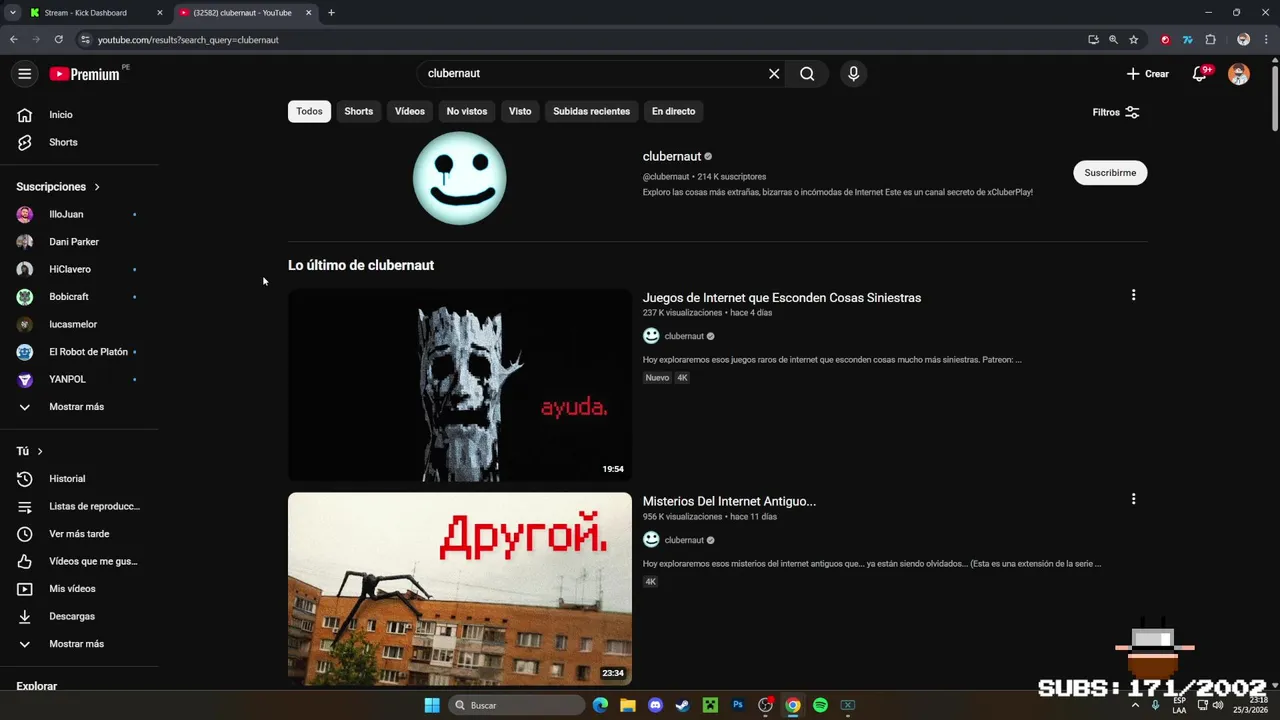This screenshot has width=1280, height=720.
Task: Open Spotify from the taskbar
Action: click(820, 705)
